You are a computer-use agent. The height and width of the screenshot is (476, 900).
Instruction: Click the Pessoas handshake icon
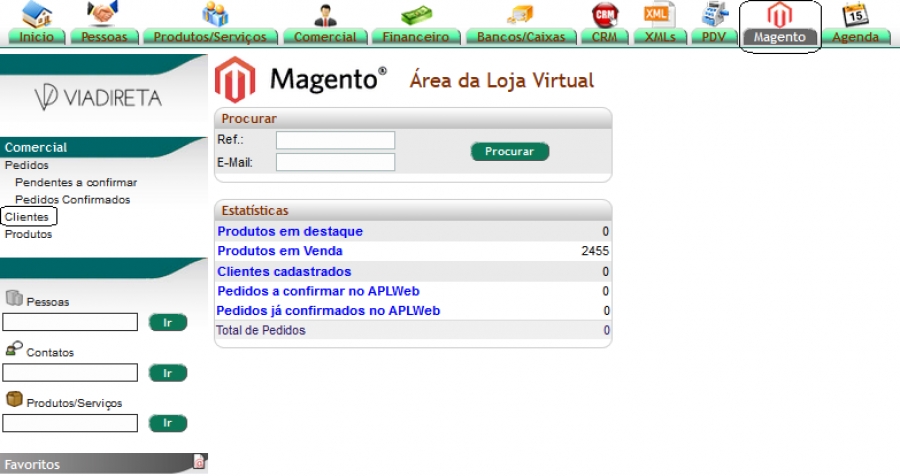pyautogui.click(x=103, y=13)
